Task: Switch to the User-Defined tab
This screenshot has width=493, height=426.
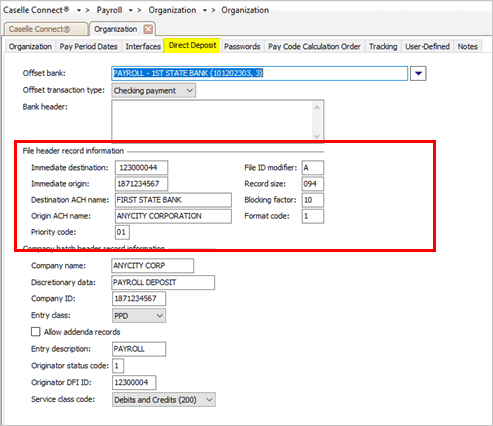Action: (x=427, y=46)
